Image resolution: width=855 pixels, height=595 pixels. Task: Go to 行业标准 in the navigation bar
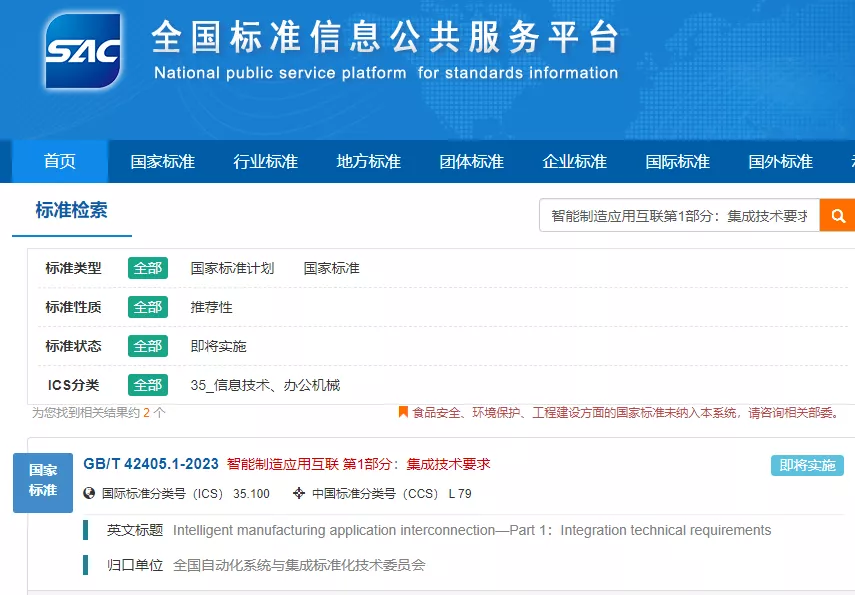[266, 161]
